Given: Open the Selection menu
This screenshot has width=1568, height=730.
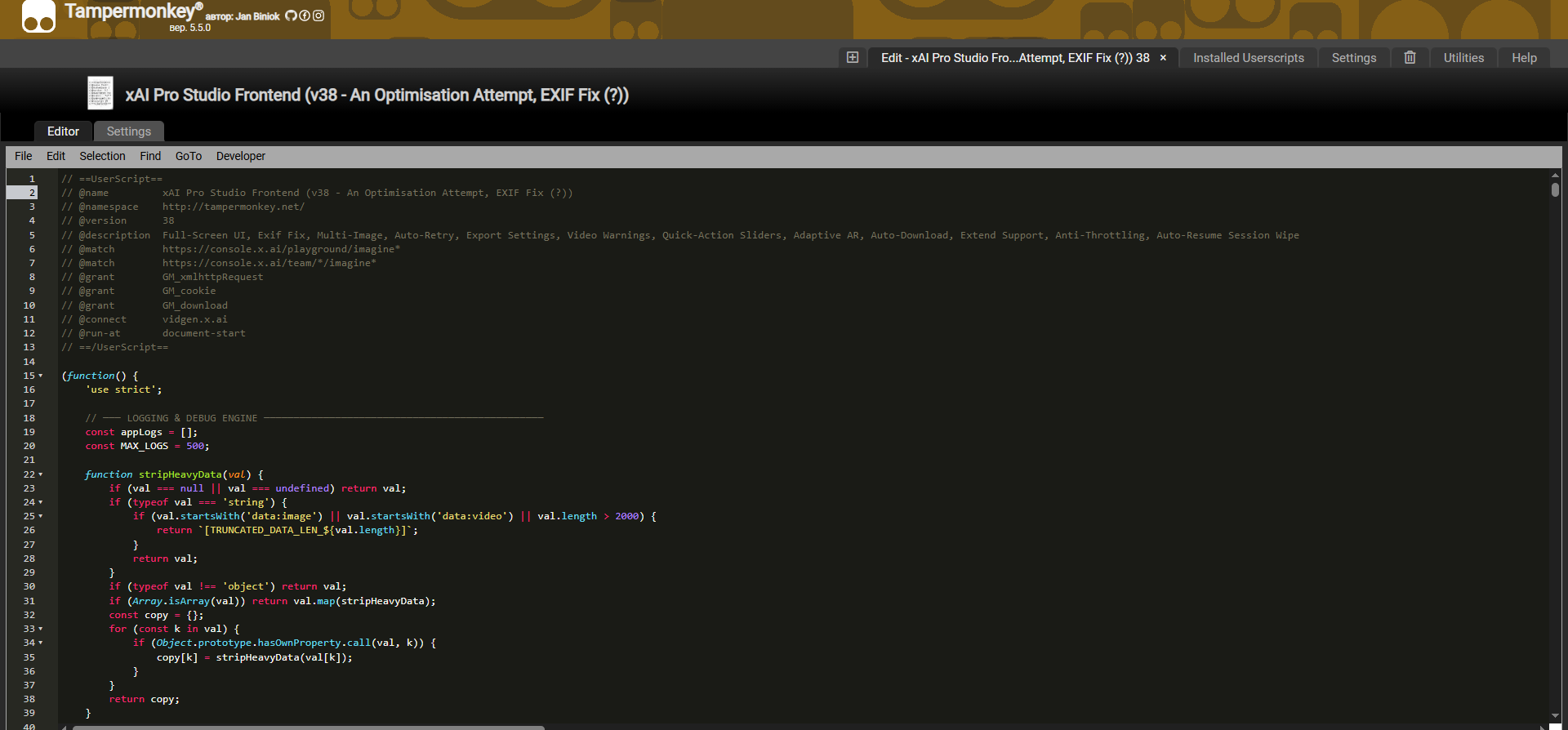Looking at the screenshot, I should [102, 156].
